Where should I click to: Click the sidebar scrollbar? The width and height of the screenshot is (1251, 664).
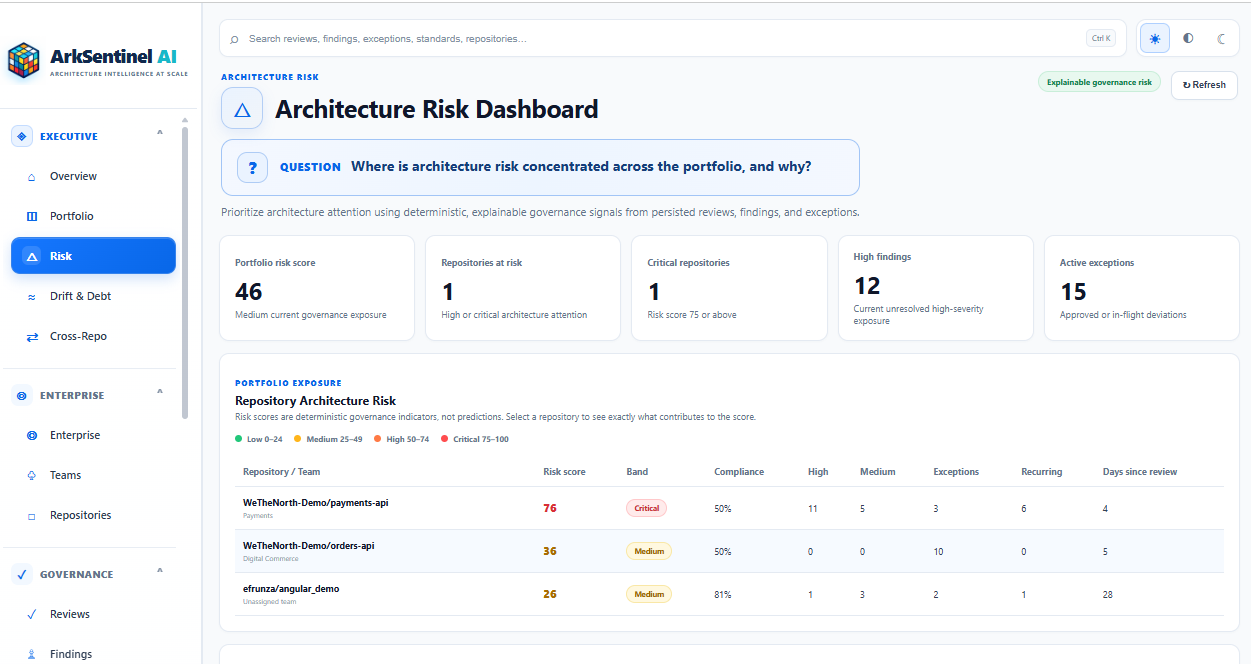[184, 270]
